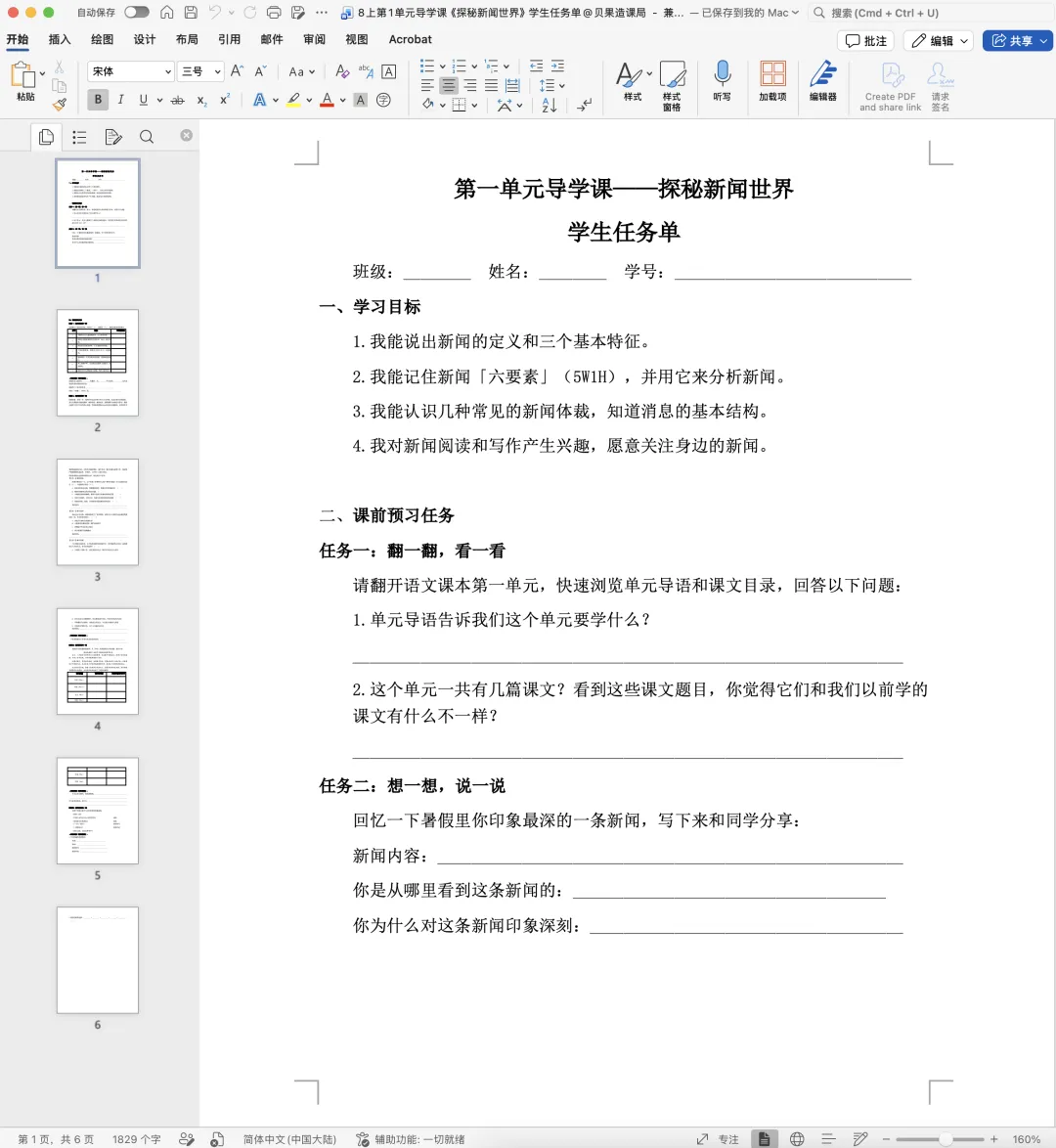Click the Decrease Indent icon
The image size is (1056, 1148).
pos(537,66)
